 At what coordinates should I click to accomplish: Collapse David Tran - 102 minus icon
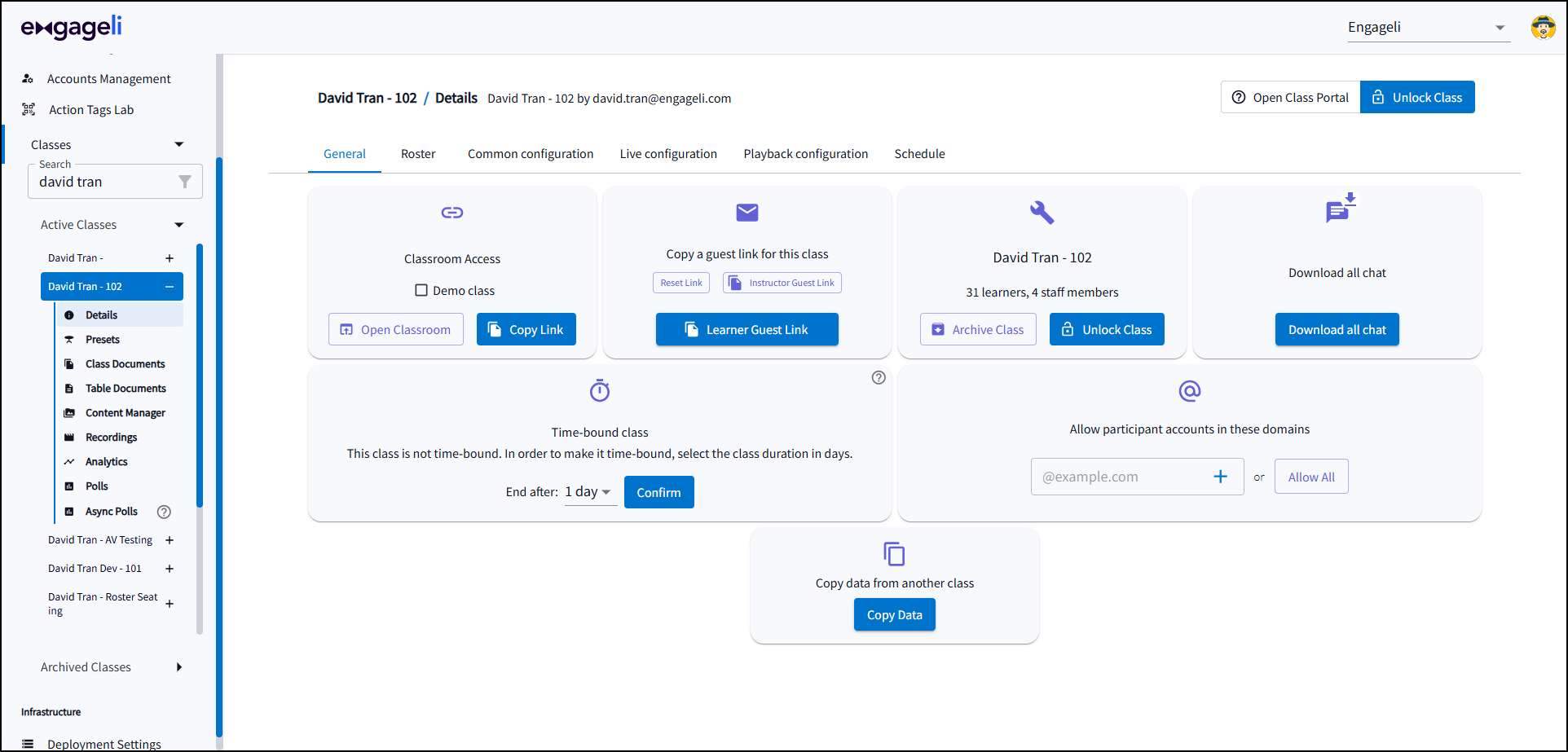click(170, 287)
